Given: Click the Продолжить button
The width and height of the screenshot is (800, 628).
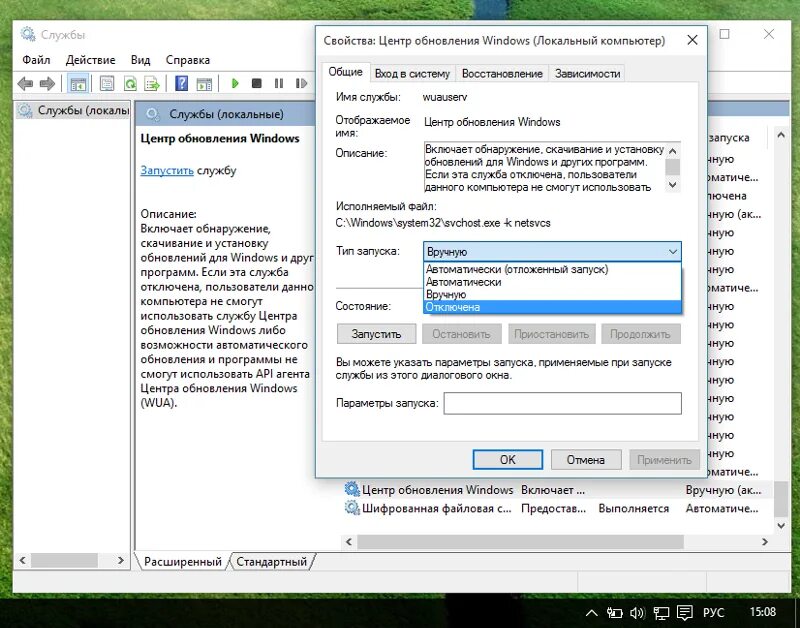Looking at the screenshot, I should coord(640,334).
